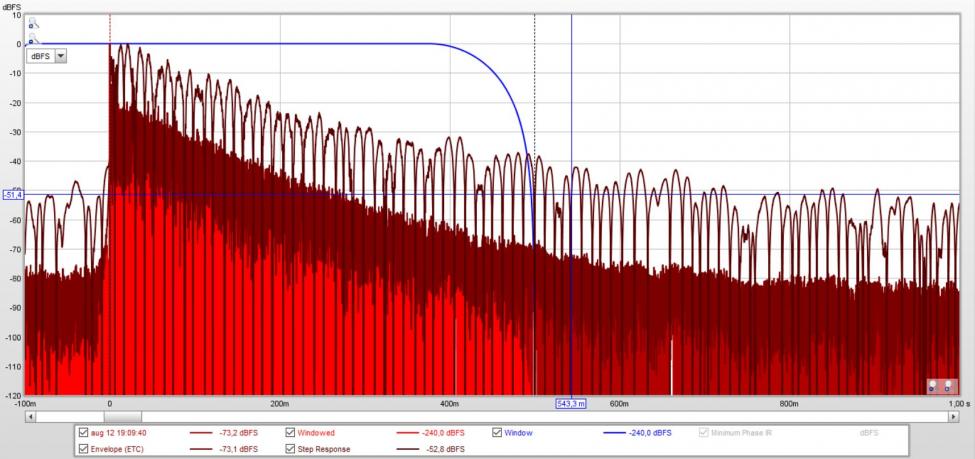Click the red line swatch for aug 12 trace

pyautogui.click(x=201, y=432)
